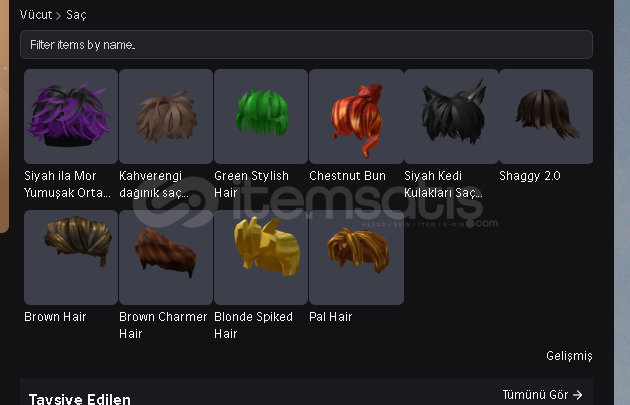Click the breadcrumb chevron after Vücut
The width and height of the screenshot is (630, 405).
click(x=59, y=16)
